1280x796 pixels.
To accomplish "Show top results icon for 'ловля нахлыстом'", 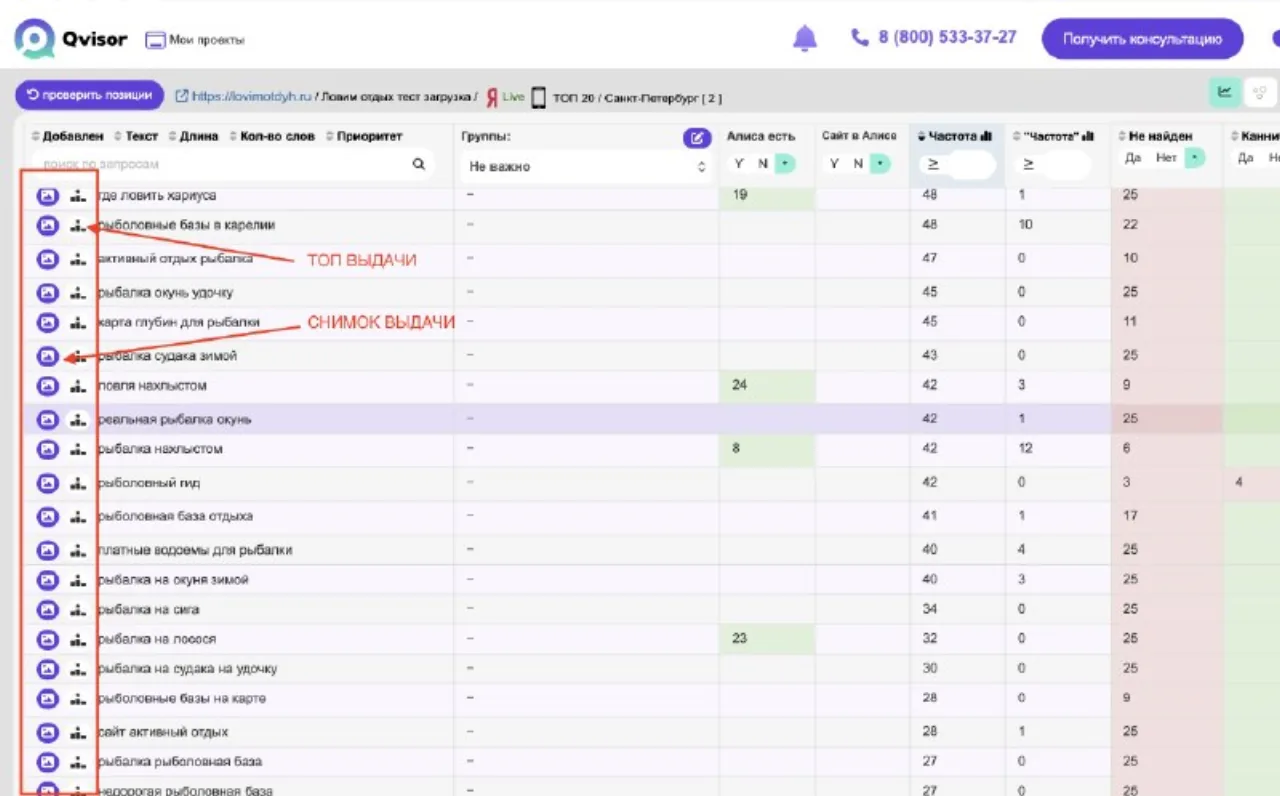I will tap(78, 386).
